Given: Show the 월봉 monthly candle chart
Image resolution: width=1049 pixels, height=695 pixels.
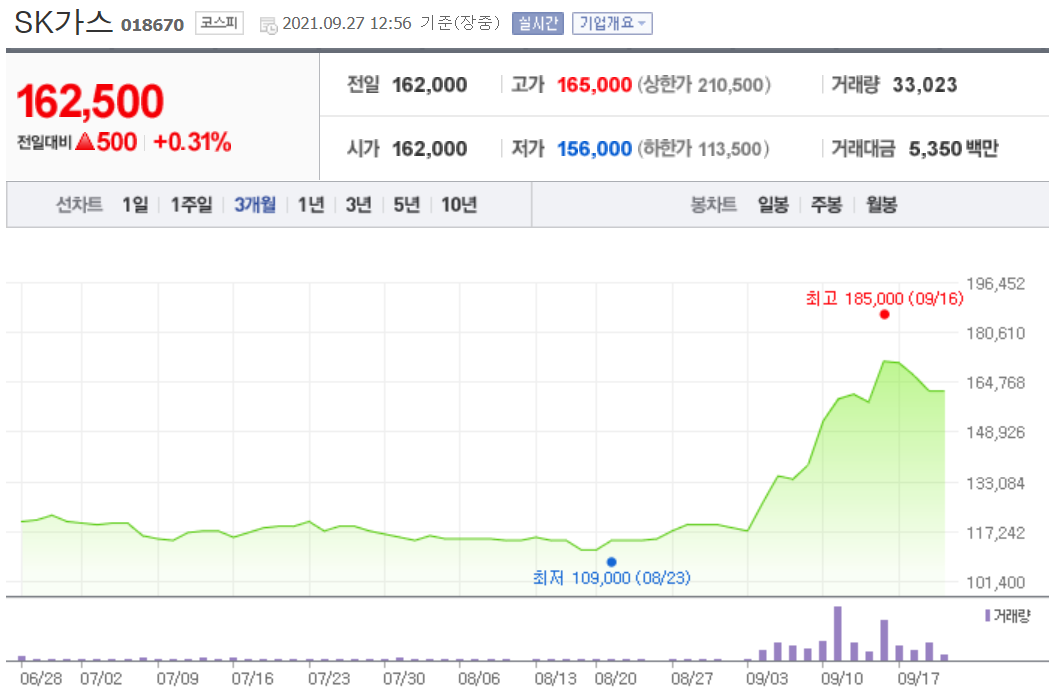Looking at the screenshot, I should point(881,205).
